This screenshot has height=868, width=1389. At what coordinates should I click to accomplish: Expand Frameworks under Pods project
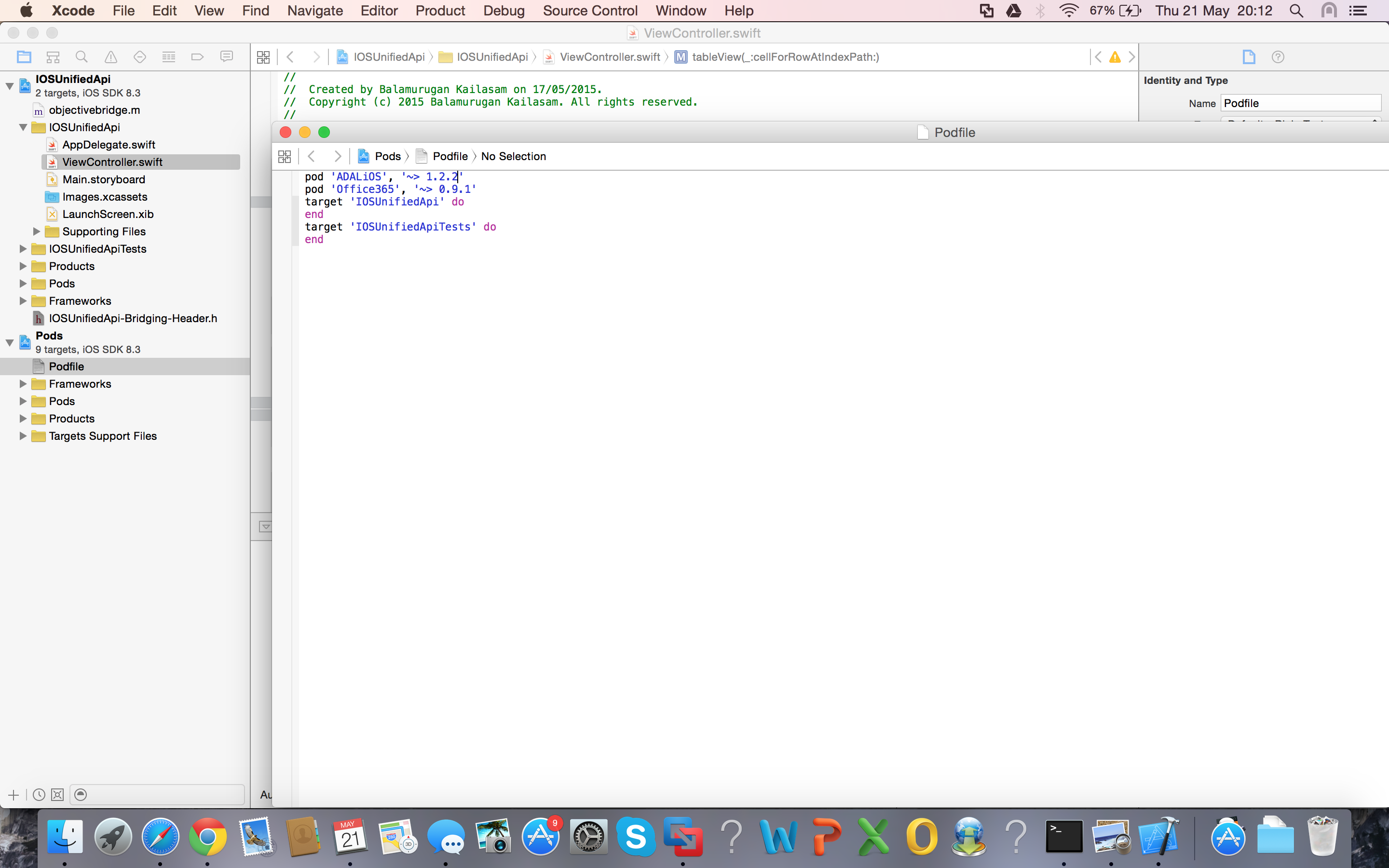point(23,384)
